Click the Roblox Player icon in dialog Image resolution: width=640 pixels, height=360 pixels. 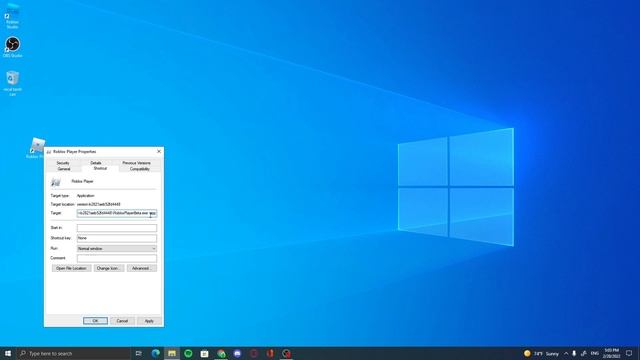point(56,182)
